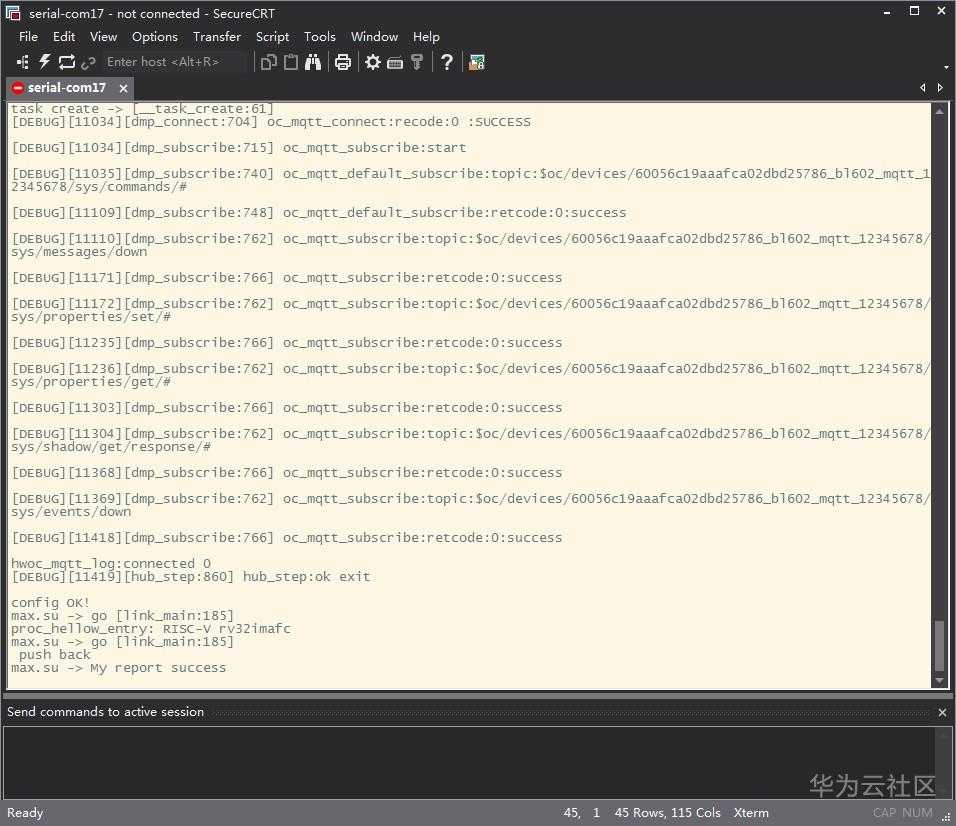Click 'max.su -> My report success' line
Screen dimensions: 956x826
(x=118, y=668)
